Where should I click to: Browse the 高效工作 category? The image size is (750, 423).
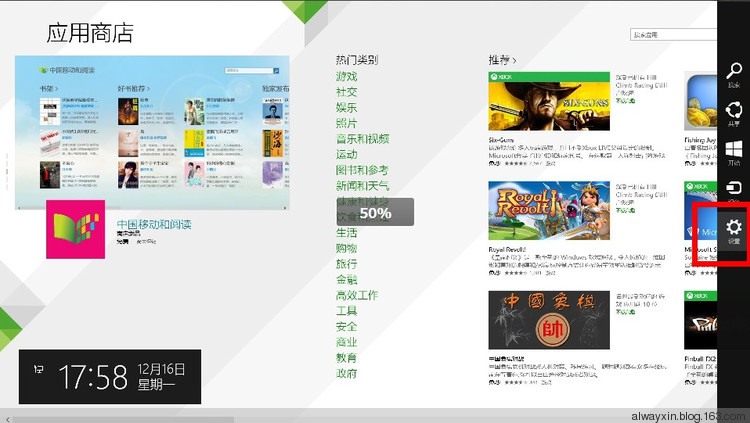tap(357, 295)
